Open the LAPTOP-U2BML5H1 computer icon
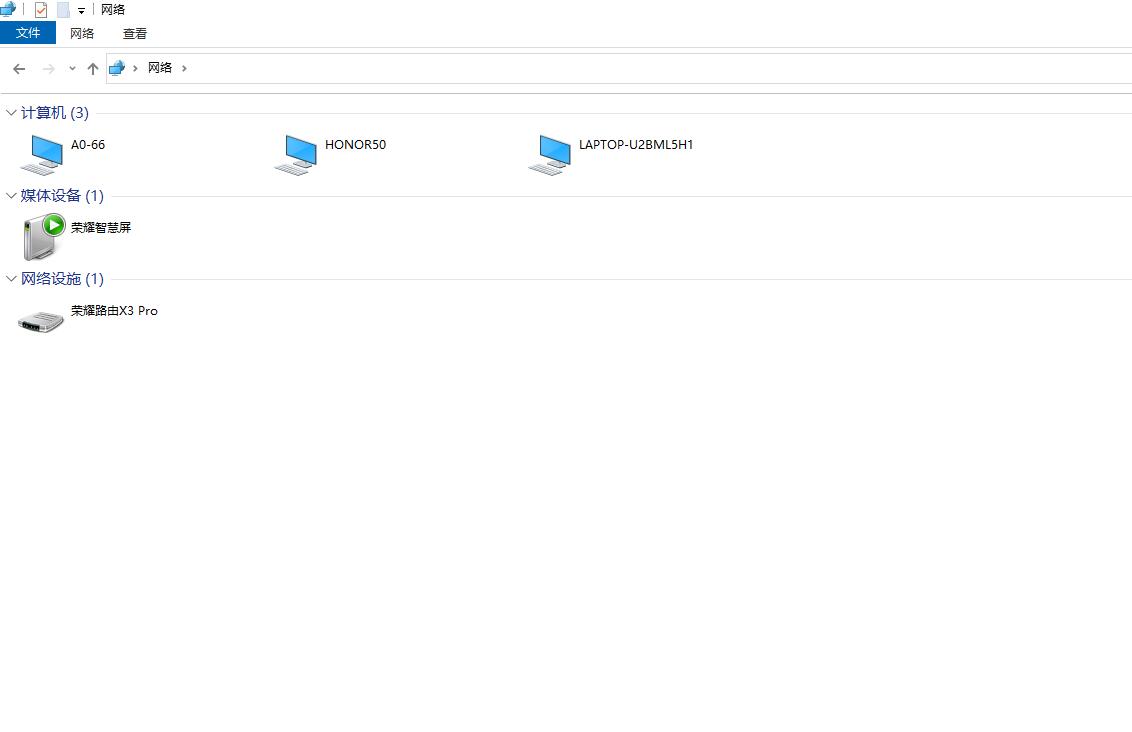 pos(550,154)
